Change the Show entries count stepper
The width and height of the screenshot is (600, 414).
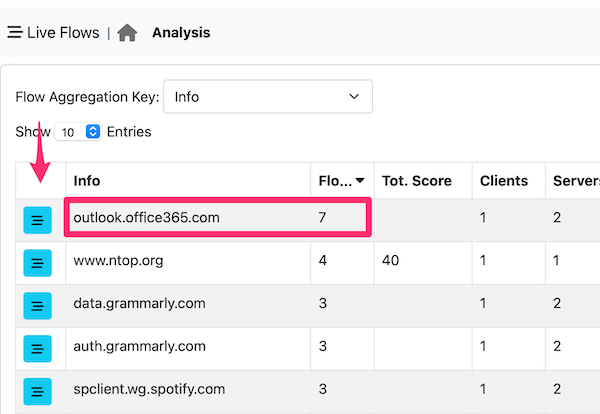[x=93, y=132]
